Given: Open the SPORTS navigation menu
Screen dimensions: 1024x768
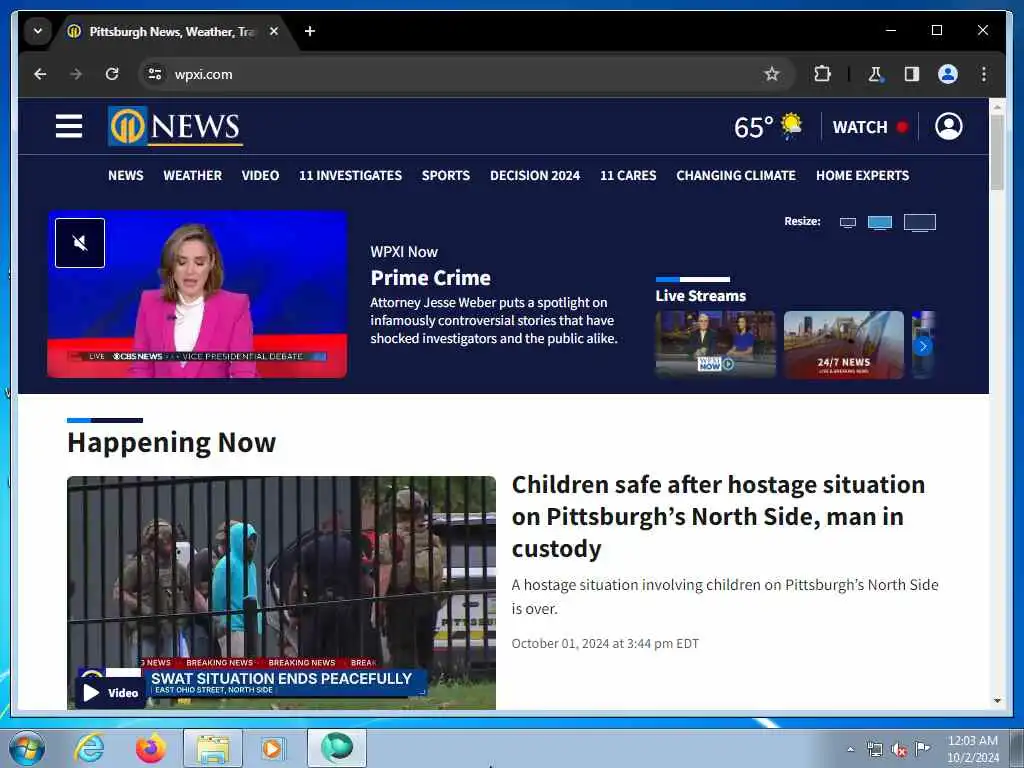Looking at the screenshot, I should [445, 175].
